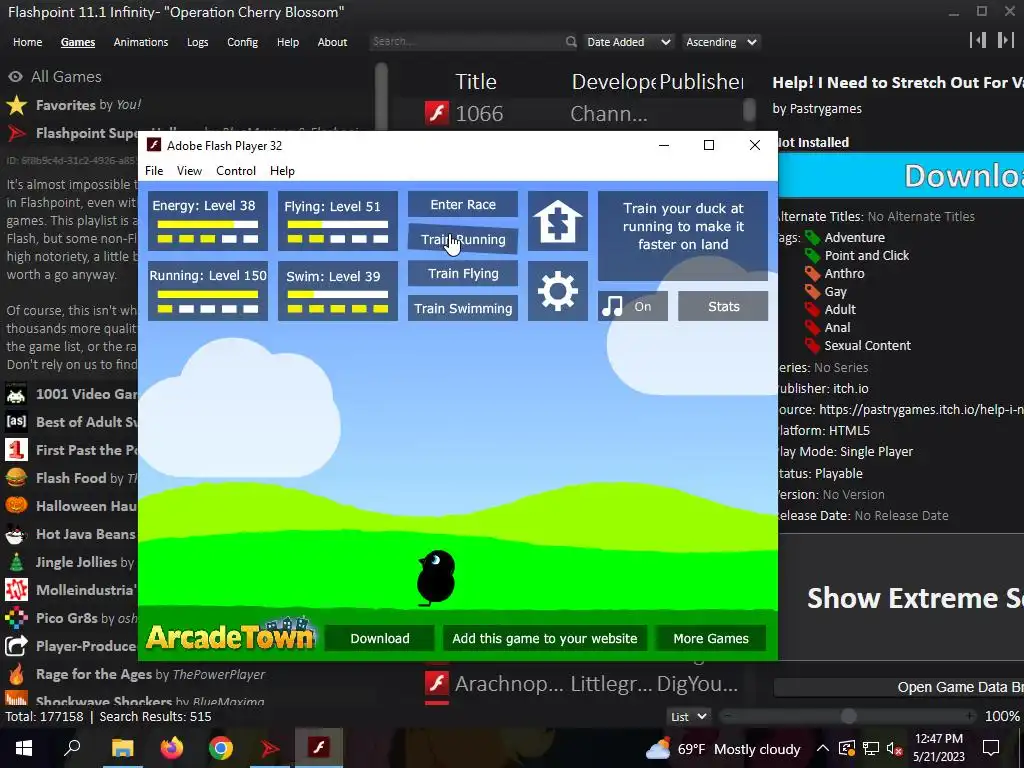Open Halloween Haunts pumpkin playlist icon

[16, 505]
